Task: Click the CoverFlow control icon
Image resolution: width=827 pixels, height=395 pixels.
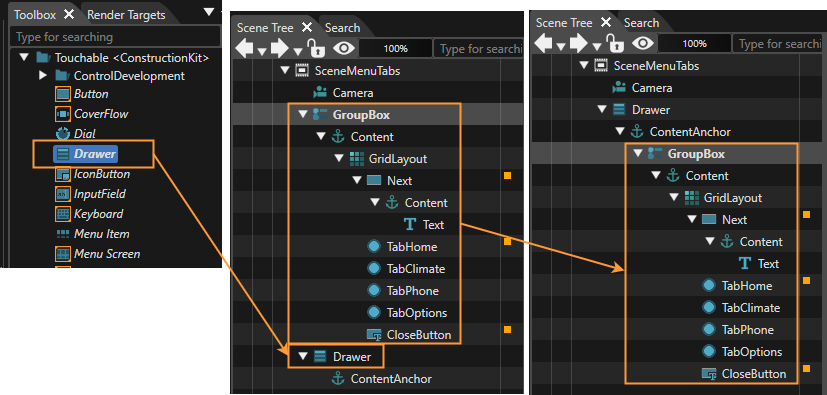Action: pos(63,114)
